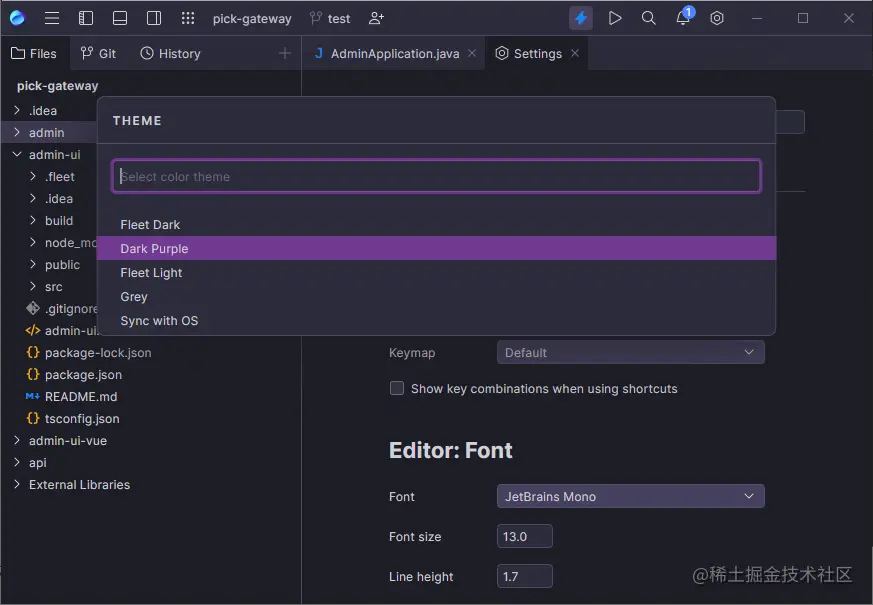The height and width of the screenshot is (605, 873).
Task: Expand the .fleet folder
Action: 33,176
